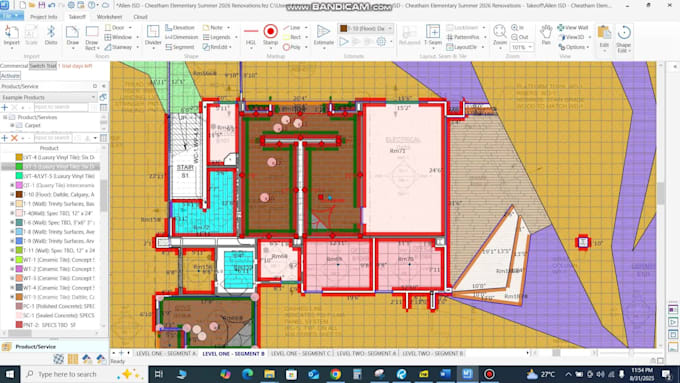Screen dimensions: 680x383
Task: Open the T-Seam tool
Action: 433,36
